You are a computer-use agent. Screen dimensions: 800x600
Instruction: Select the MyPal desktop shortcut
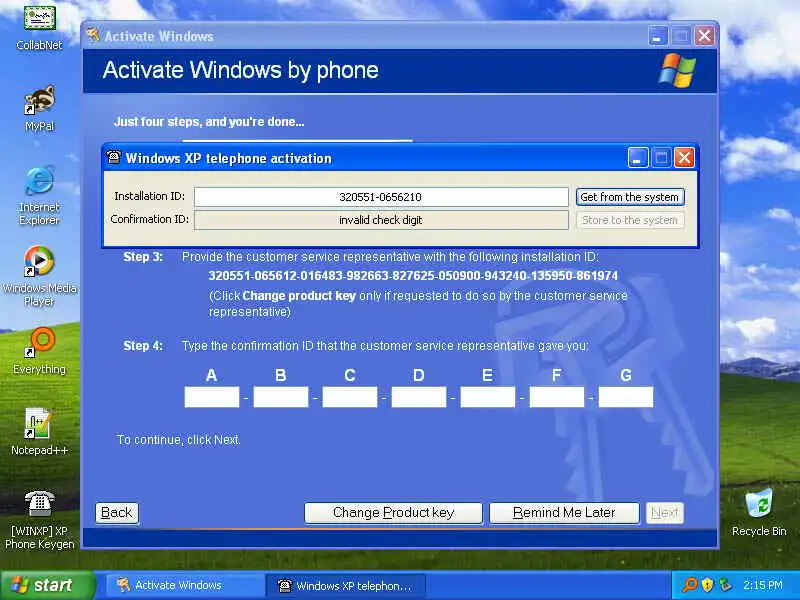pos(39,109)
